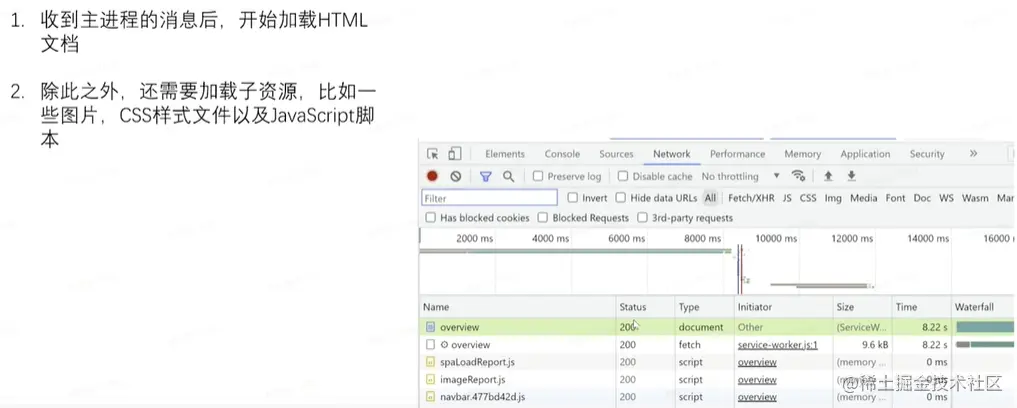Sort by the Initiator column header
The width and height of the screenshot is (1017, 408).
click(x=784, y=307)
